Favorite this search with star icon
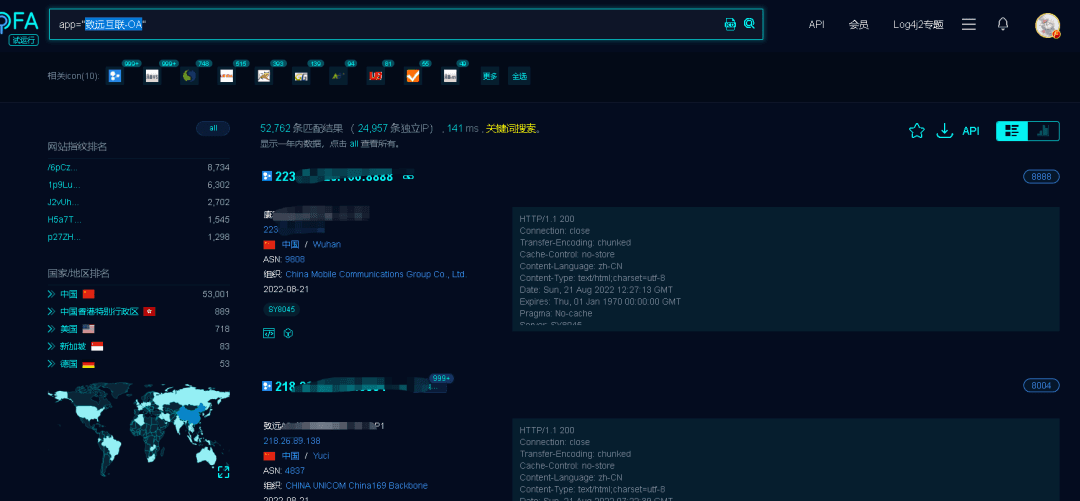Viewport: 1080px width, 501px height. pyautogui.click(x=916, y=131)
